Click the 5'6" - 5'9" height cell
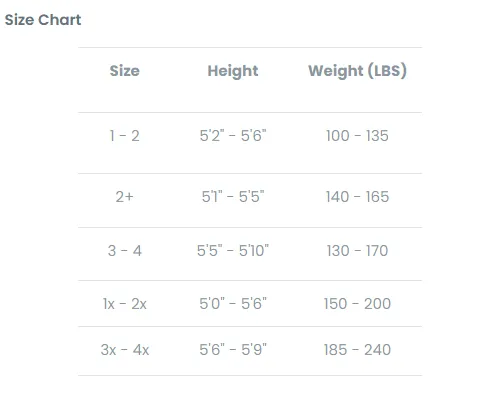 point(233,350)
